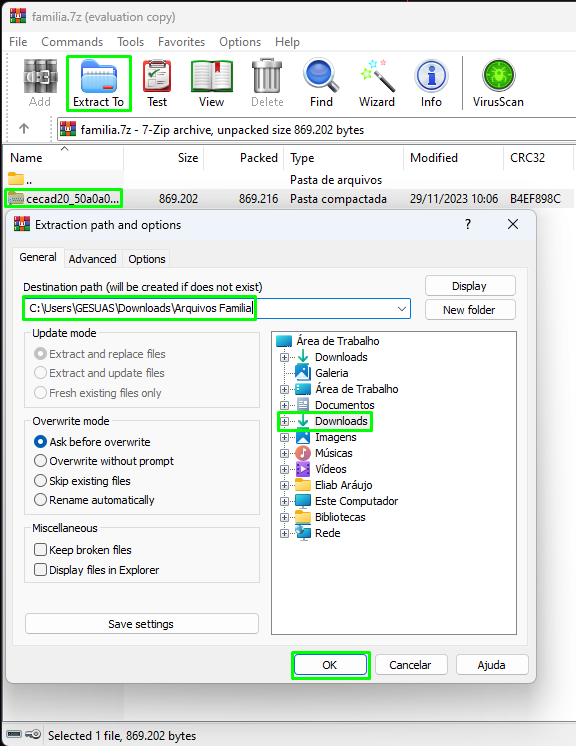Select root Área de Trabalho tree node
Viewport: 576px width, 746px height.
(337, 341)
